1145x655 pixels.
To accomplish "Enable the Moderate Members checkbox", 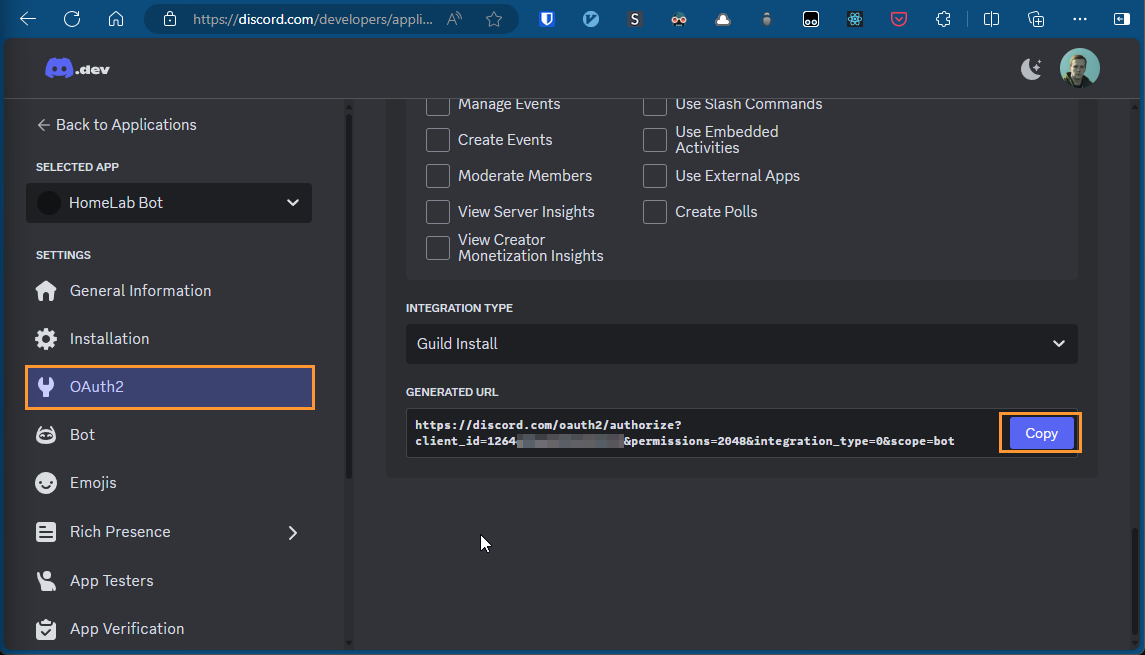I will point(438,176).
